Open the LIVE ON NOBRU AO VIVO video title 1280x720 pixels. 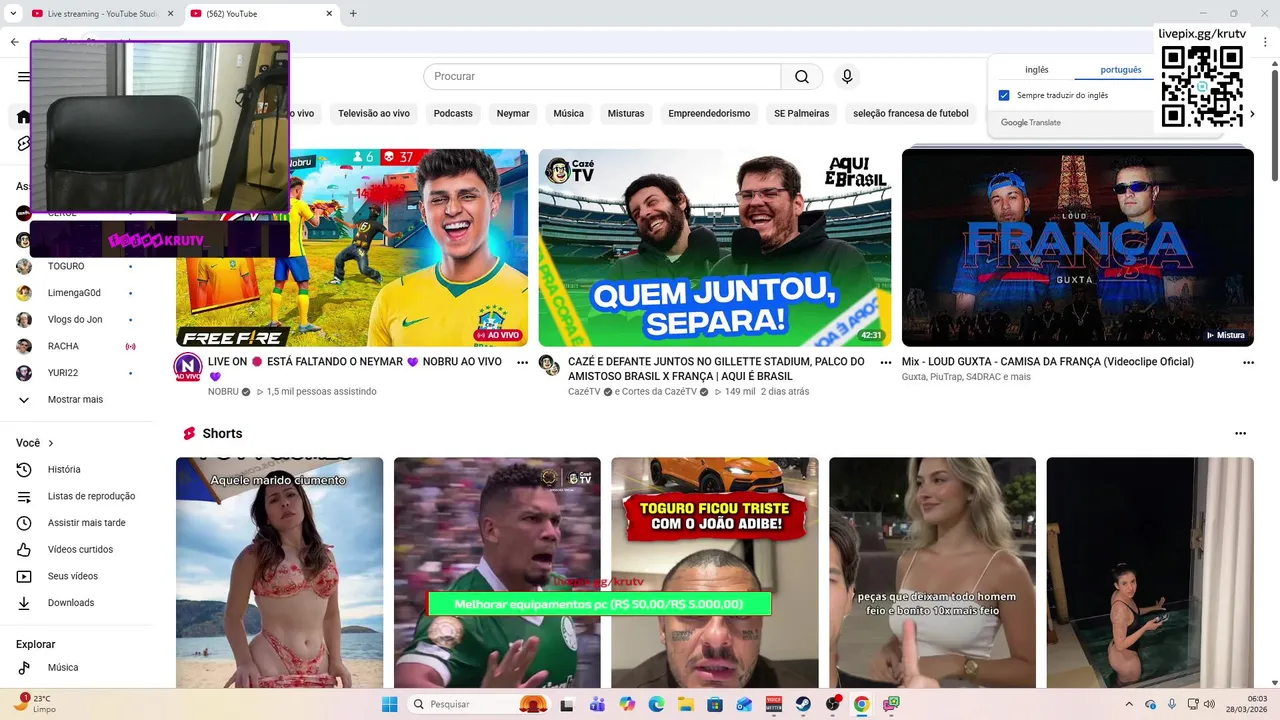[x=355, y=369]
